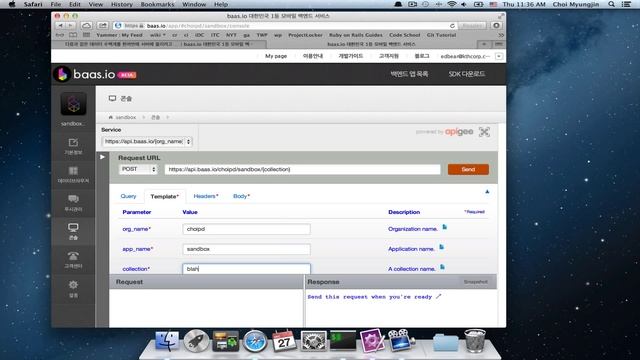
Task: Open Launchpad rocket icon in the Dock
Action: tap(196, 340)
